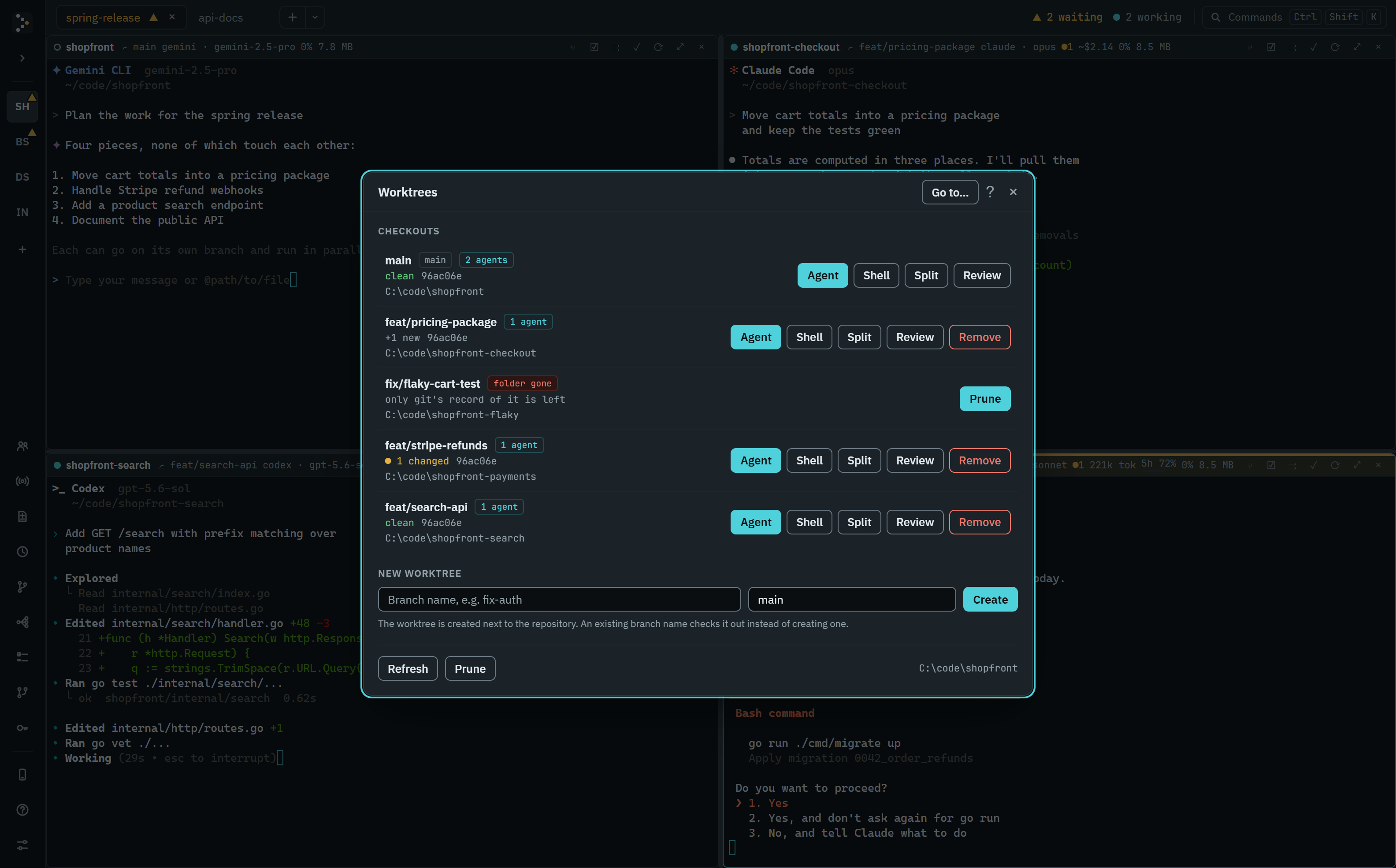Click Prune for fix/flaky-cart-test row

985,399
